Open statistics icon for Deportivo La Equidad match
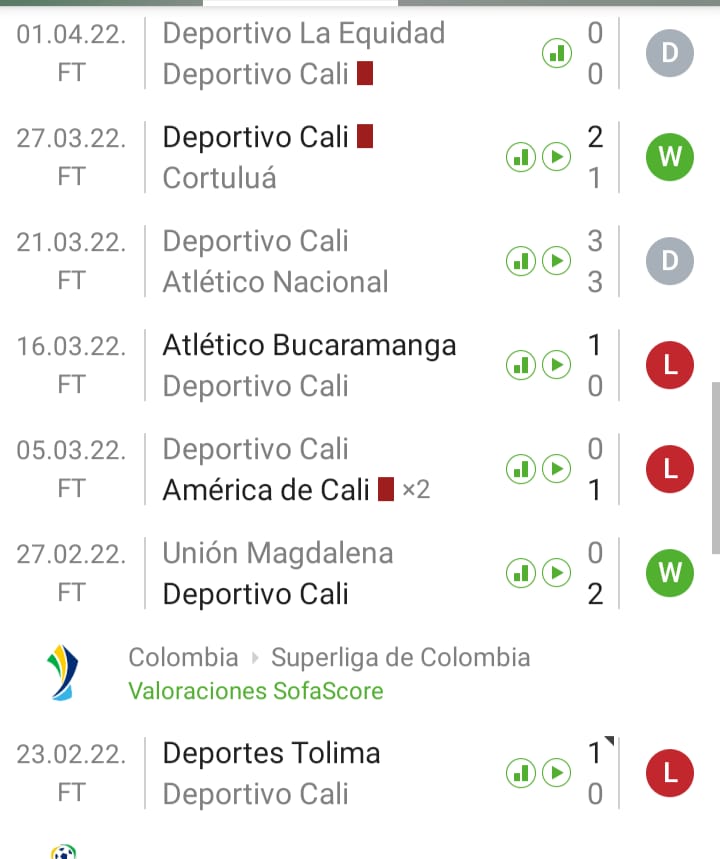The image size is (720, 859). pos(556,54)
